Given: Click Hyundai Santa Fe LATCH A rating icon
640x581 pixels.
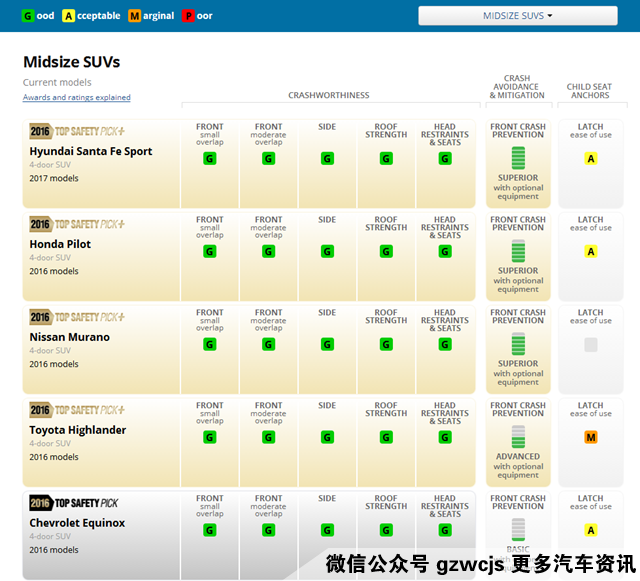Looking at the screenshot, I should click(x=591, y=159).
